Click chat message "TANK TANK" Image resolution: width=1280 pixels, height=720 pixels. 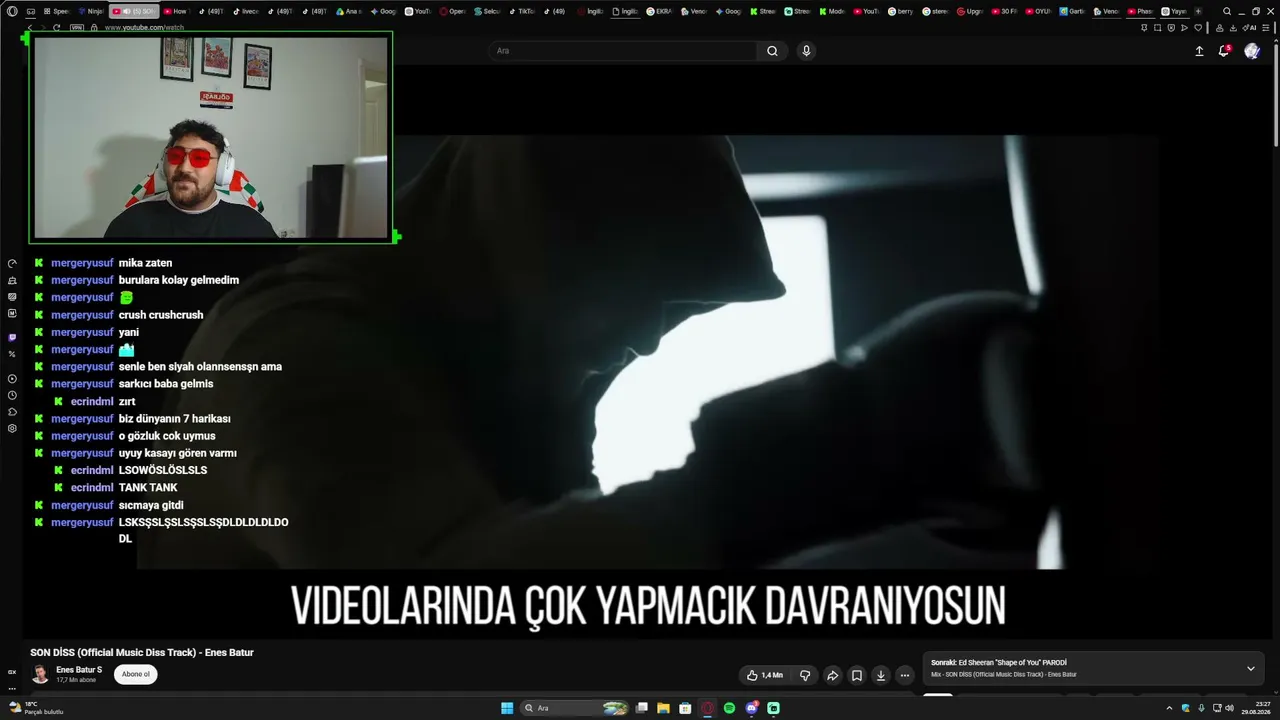[x=148, y=488]
